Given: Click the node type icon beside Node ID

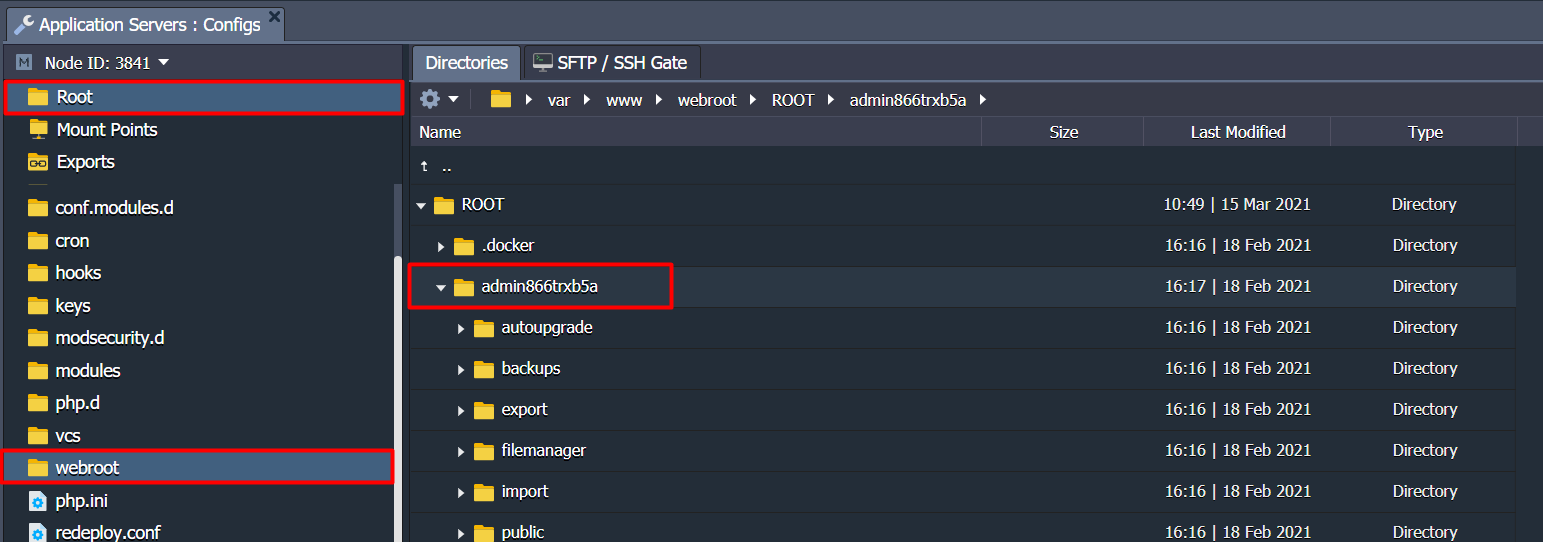Looking at the screenshot, I should (24, 62).
